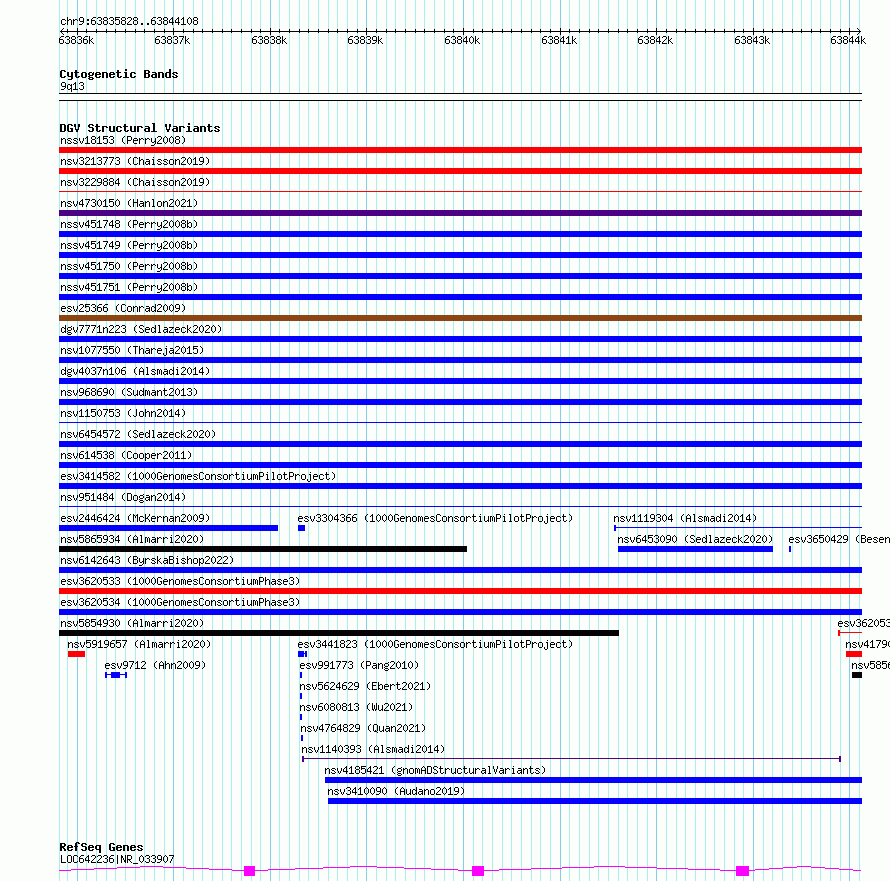890x881 pixels.
Task: Select label nssv451751 (Perry2008b)
Action: tap(129, 287)
